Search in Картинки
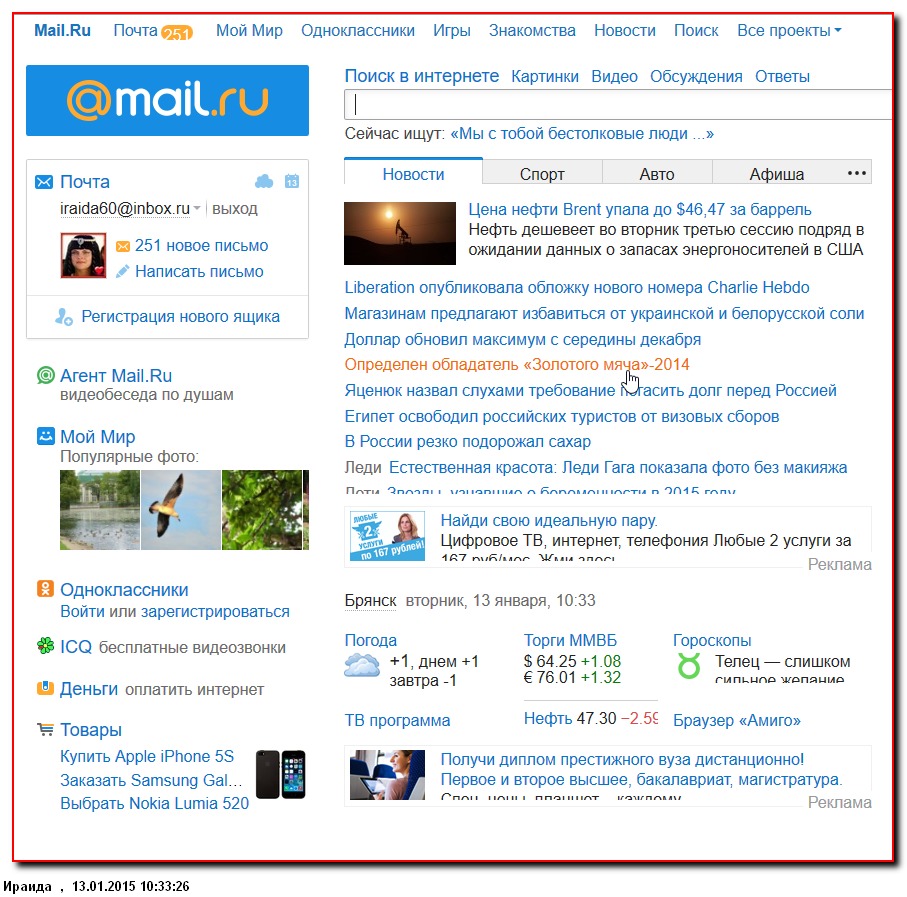 click(x=545, y=76)
